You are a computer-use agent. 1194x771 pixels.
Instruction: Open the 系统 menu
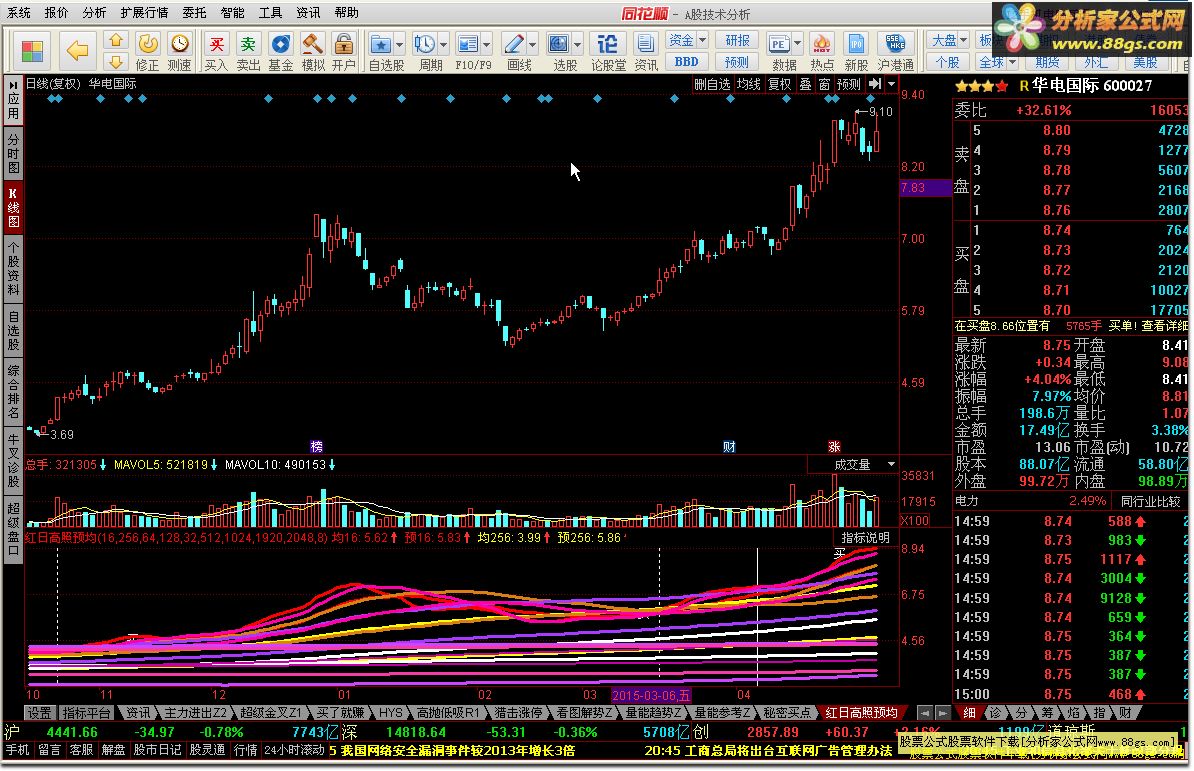[19, 13]
